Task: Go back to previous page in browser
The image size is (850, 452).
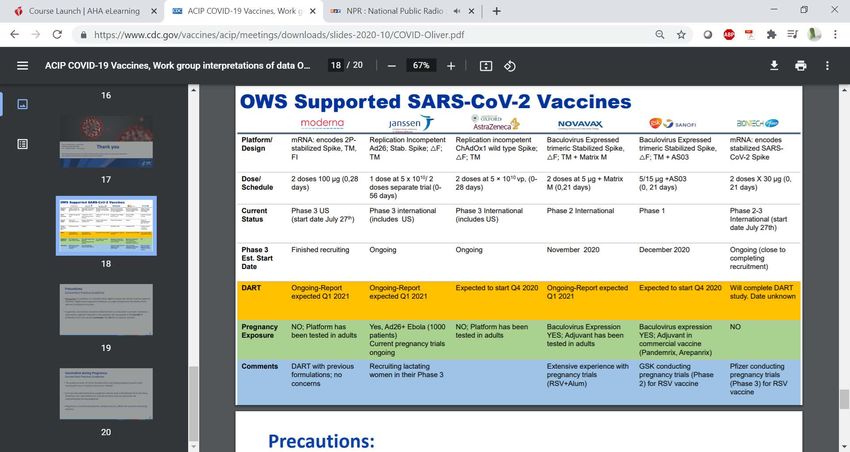Action: coord(15,35)
